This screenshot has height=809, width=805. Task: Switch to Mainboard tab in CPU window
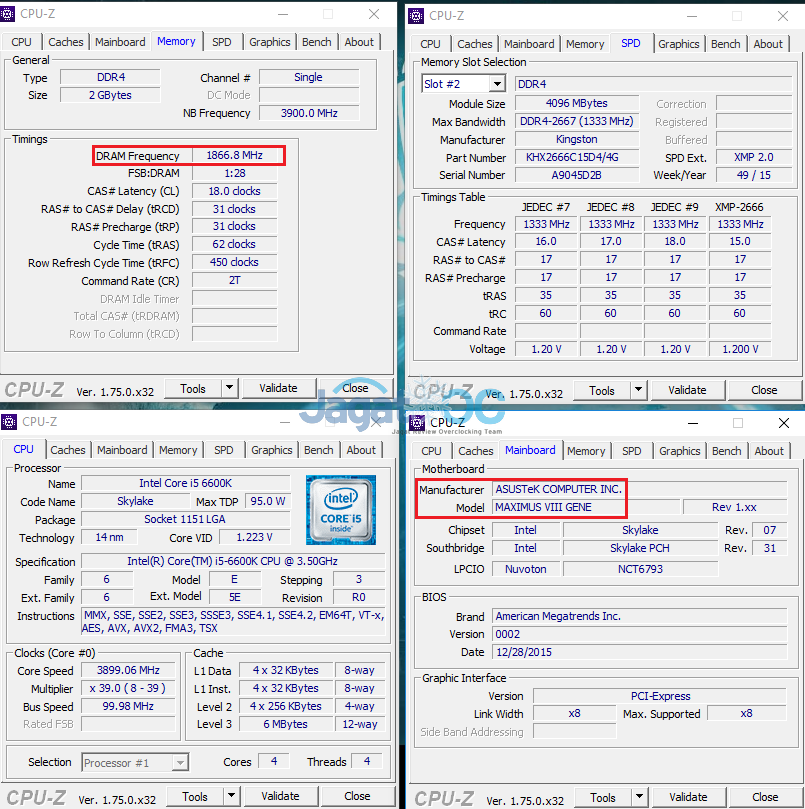[122, 450]
